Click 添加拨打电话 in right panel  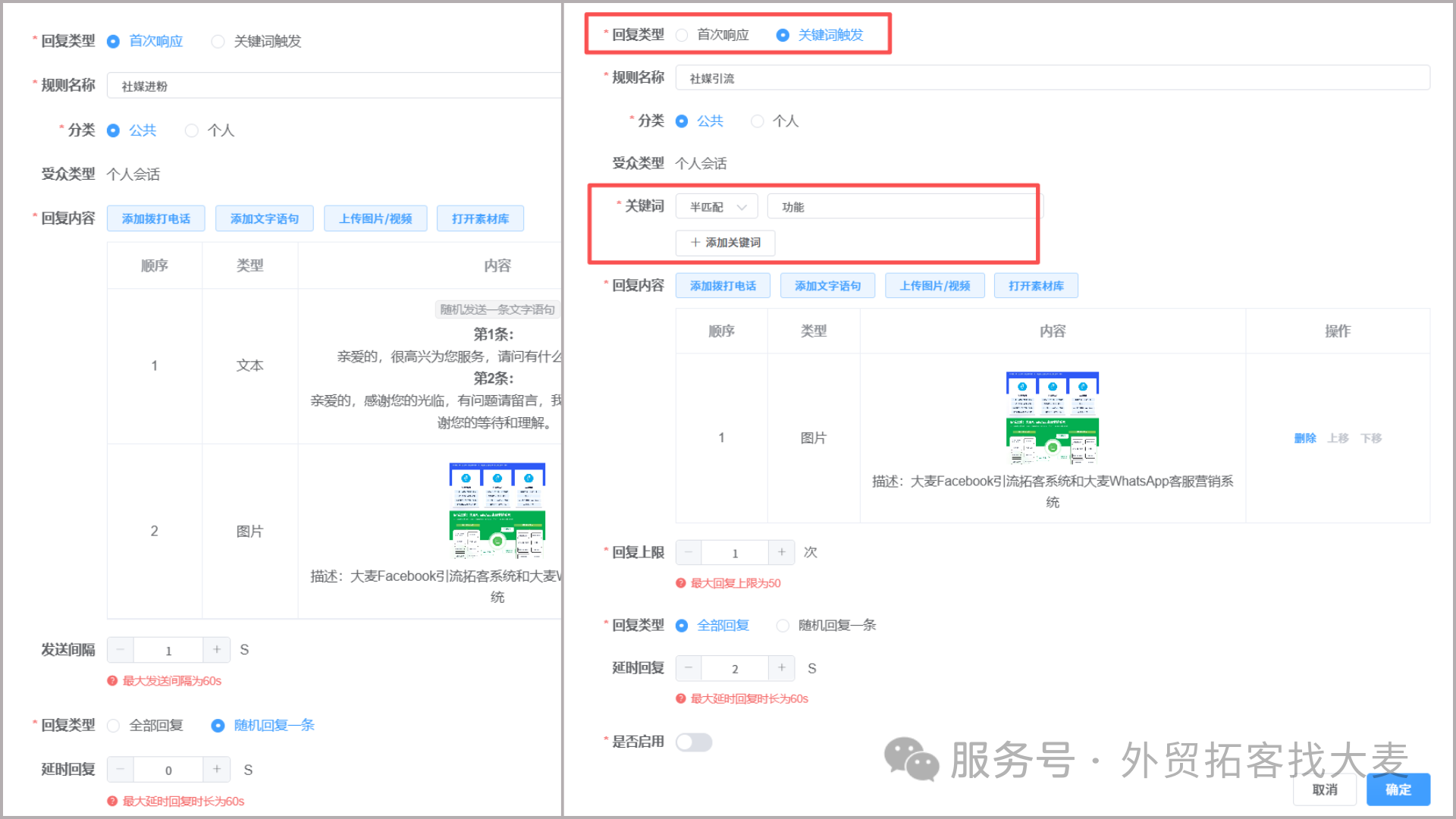coord(723,286)
